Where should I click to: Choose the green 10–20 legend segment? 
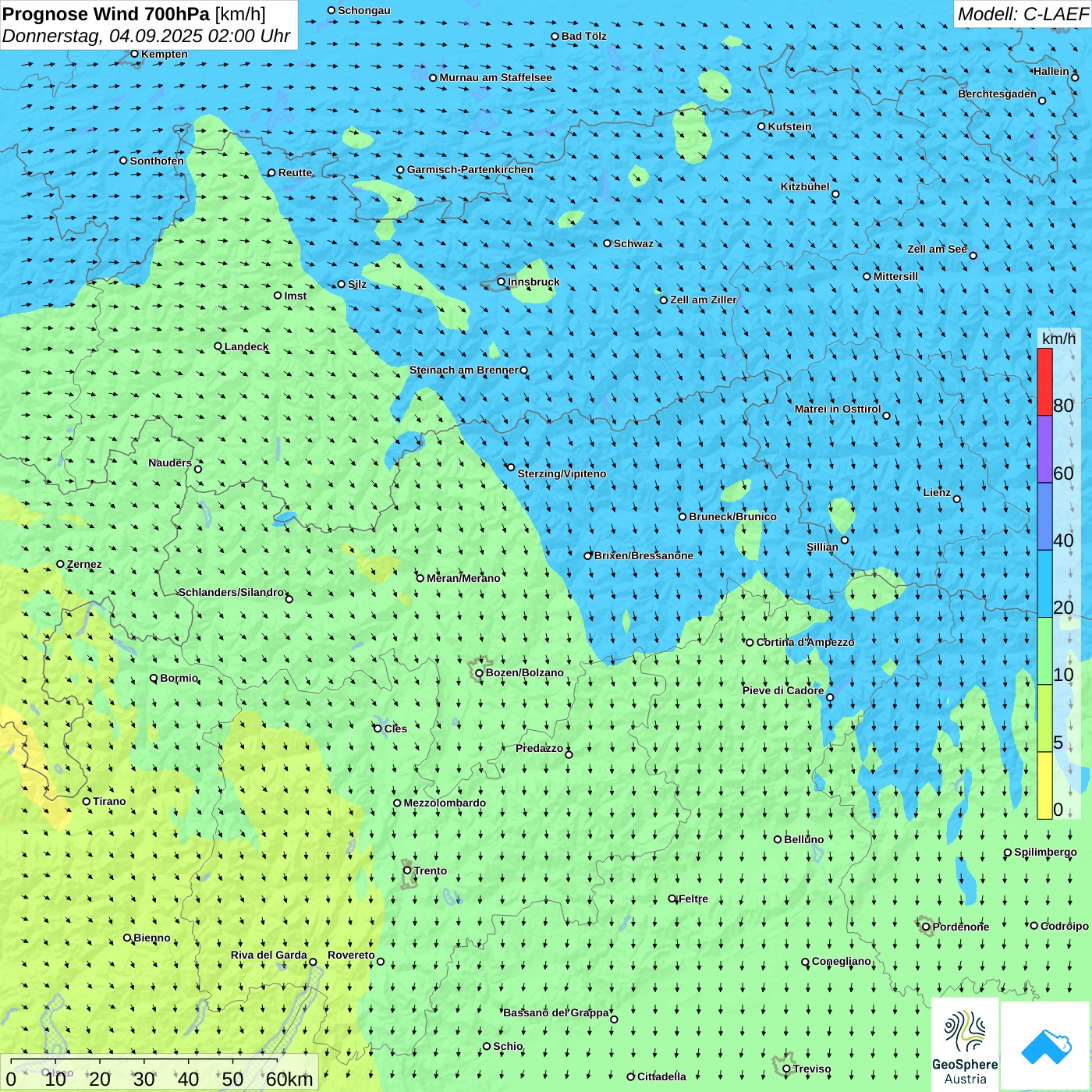click(x=1044, y=651)
